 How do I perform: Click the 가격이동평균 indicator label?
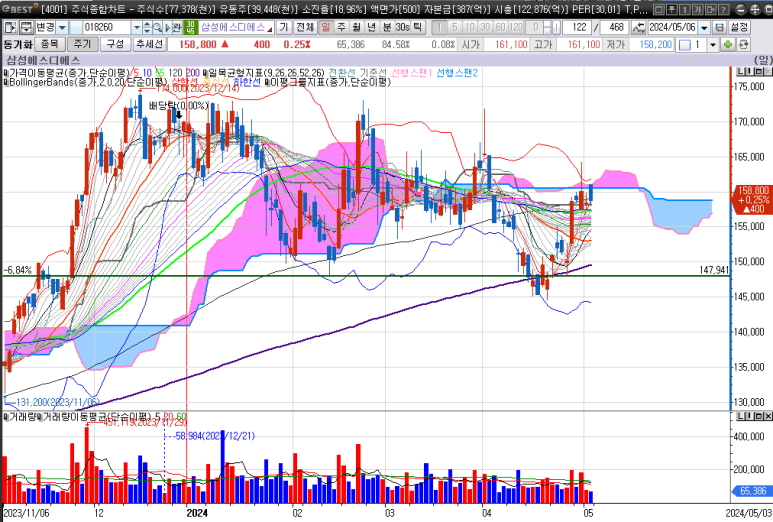coord(70,73)
